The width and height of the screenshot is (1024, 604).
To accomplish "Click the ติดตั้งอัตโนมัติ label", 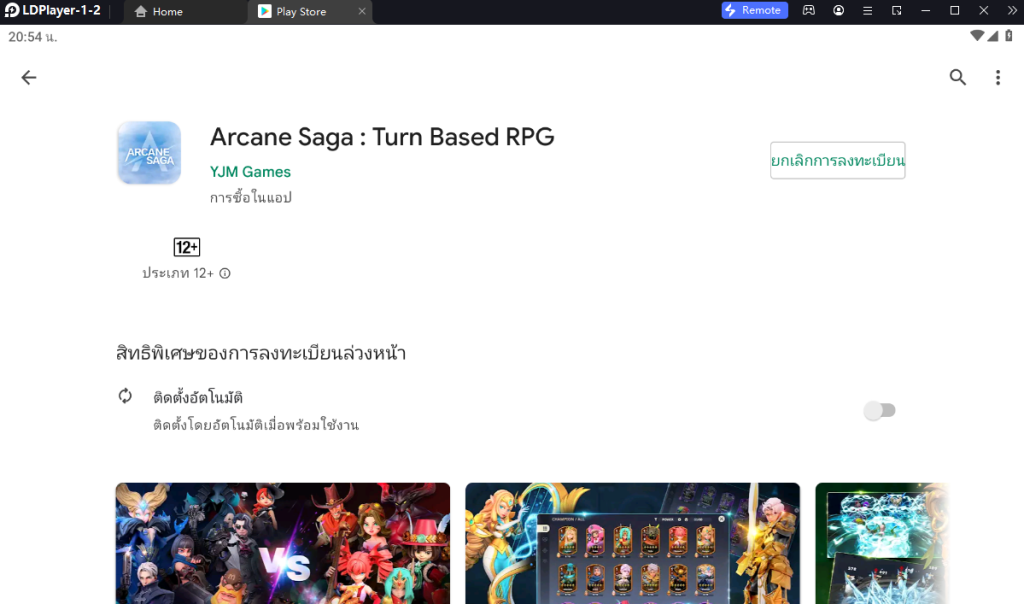I will pos(198,397).
